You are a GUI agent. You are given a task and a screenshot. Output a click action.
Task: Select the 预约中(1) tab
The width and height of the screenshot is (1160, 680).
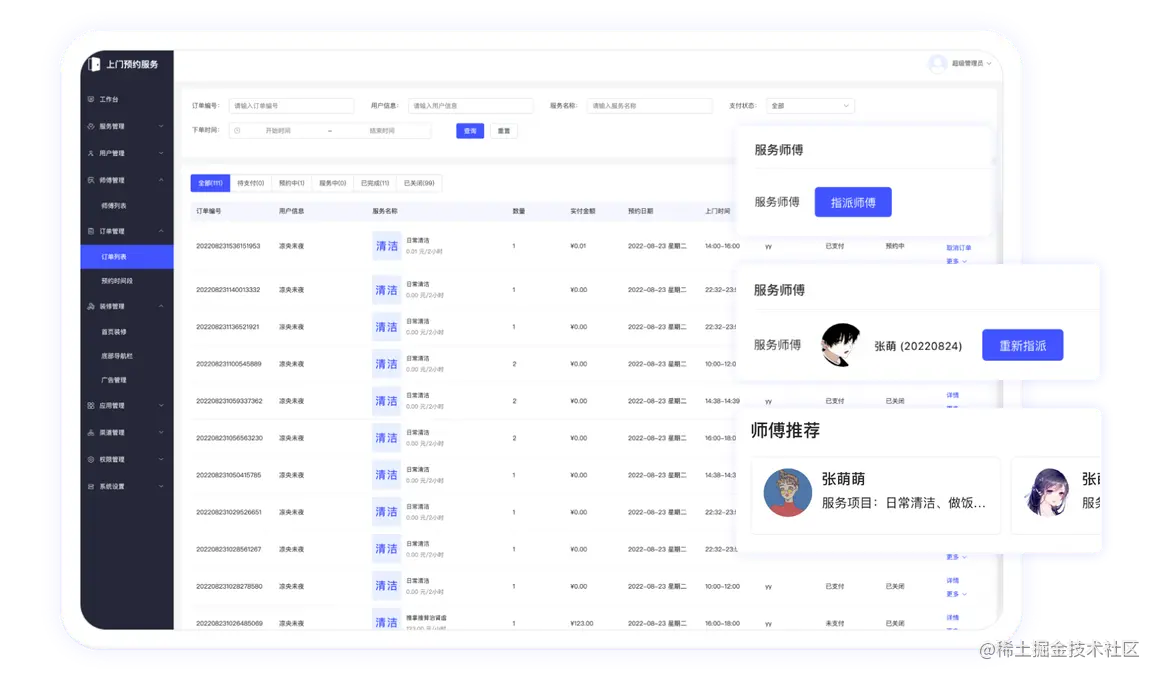click(291, 183)
